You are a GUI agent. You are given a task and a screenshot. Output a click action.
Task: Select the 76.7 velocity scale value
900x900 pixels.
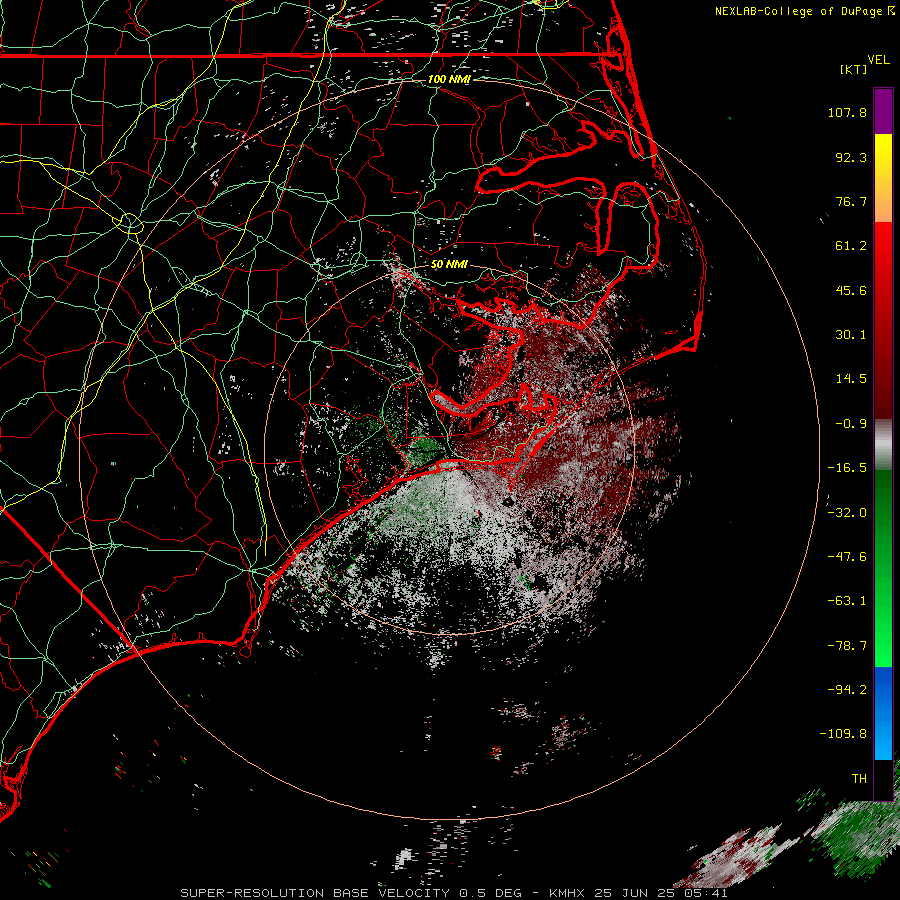pos(851,201)
